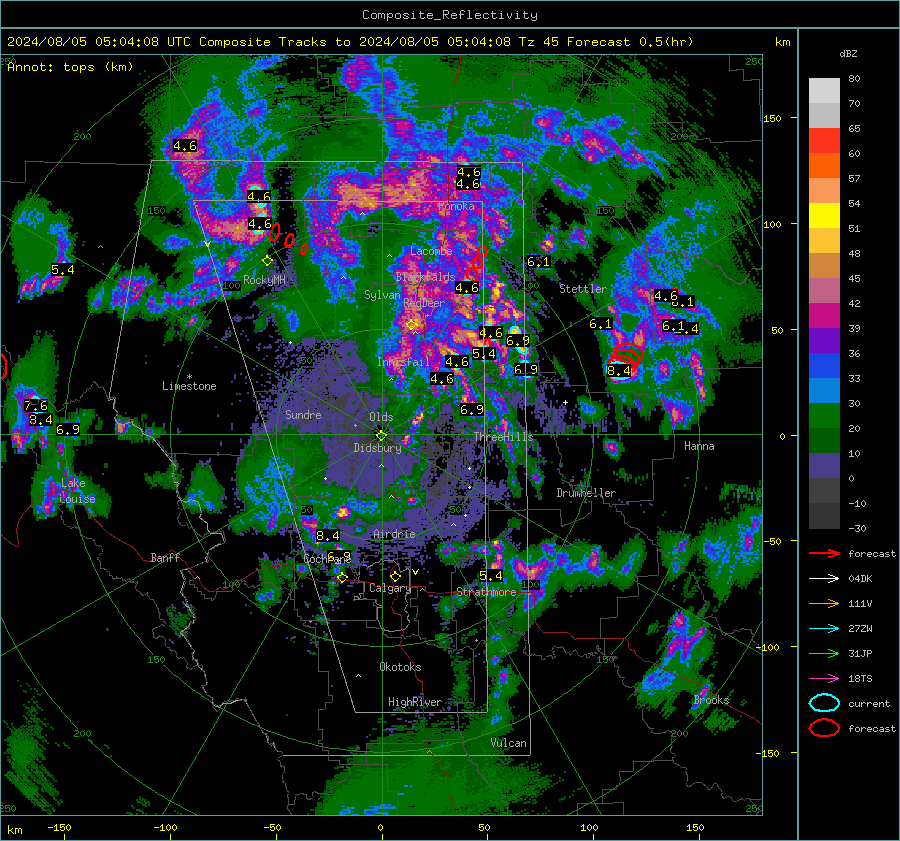Click the 5.4 storm top label above Strathmore
The width and height of the screenshot is (900, 841).
click(x=491, y=575)
